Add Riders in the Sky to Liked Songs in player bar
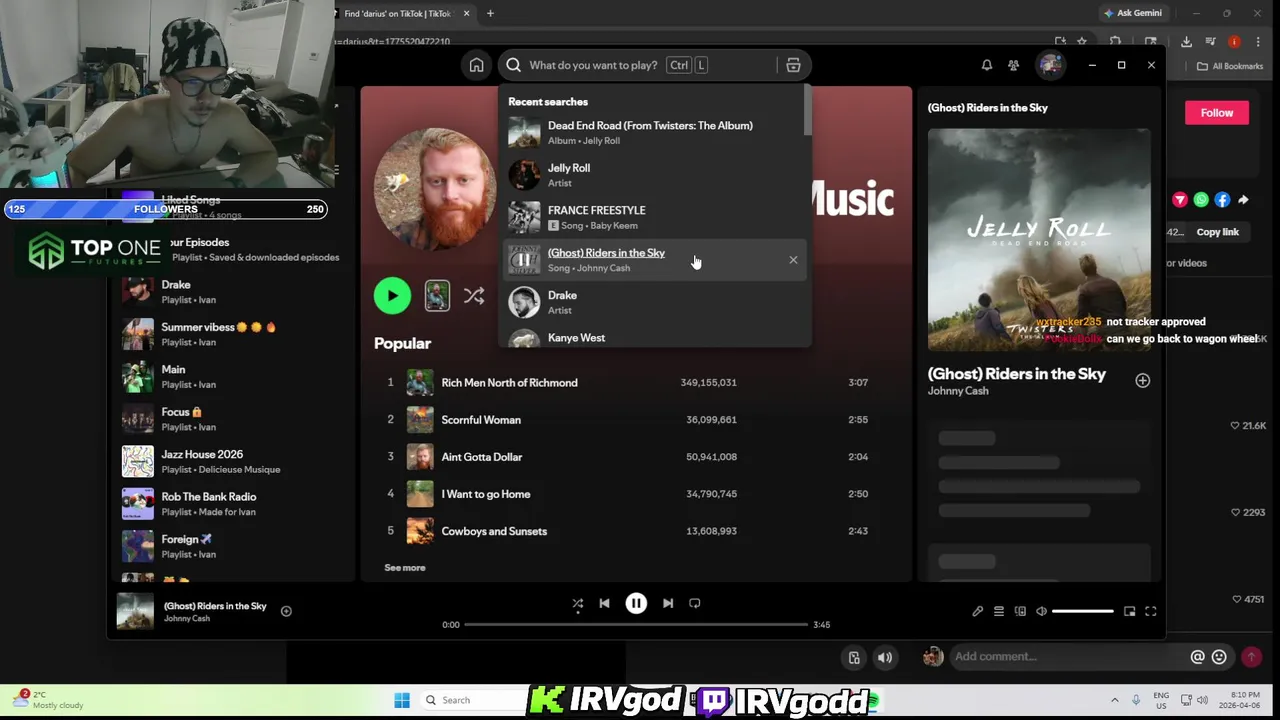 (x=286, y=611)
